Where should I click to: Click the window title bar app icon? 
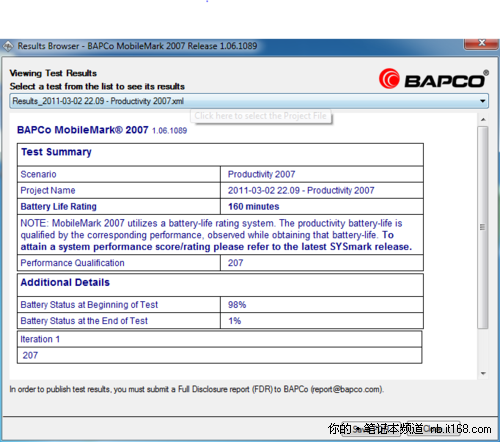8,46
